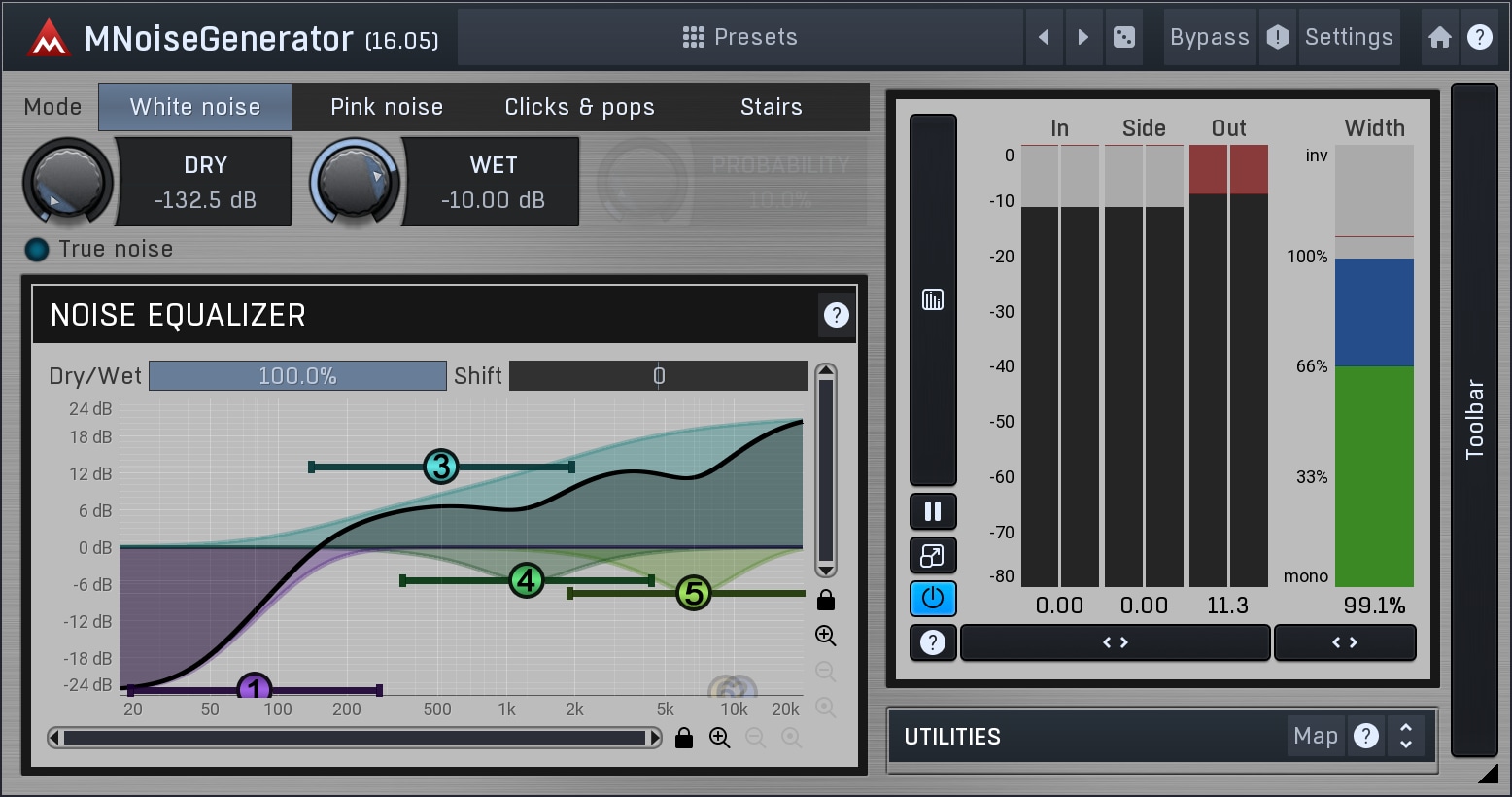Open Noise Equalizer help icon
This screenshot has width=1512, height=797.
(836, 315)
